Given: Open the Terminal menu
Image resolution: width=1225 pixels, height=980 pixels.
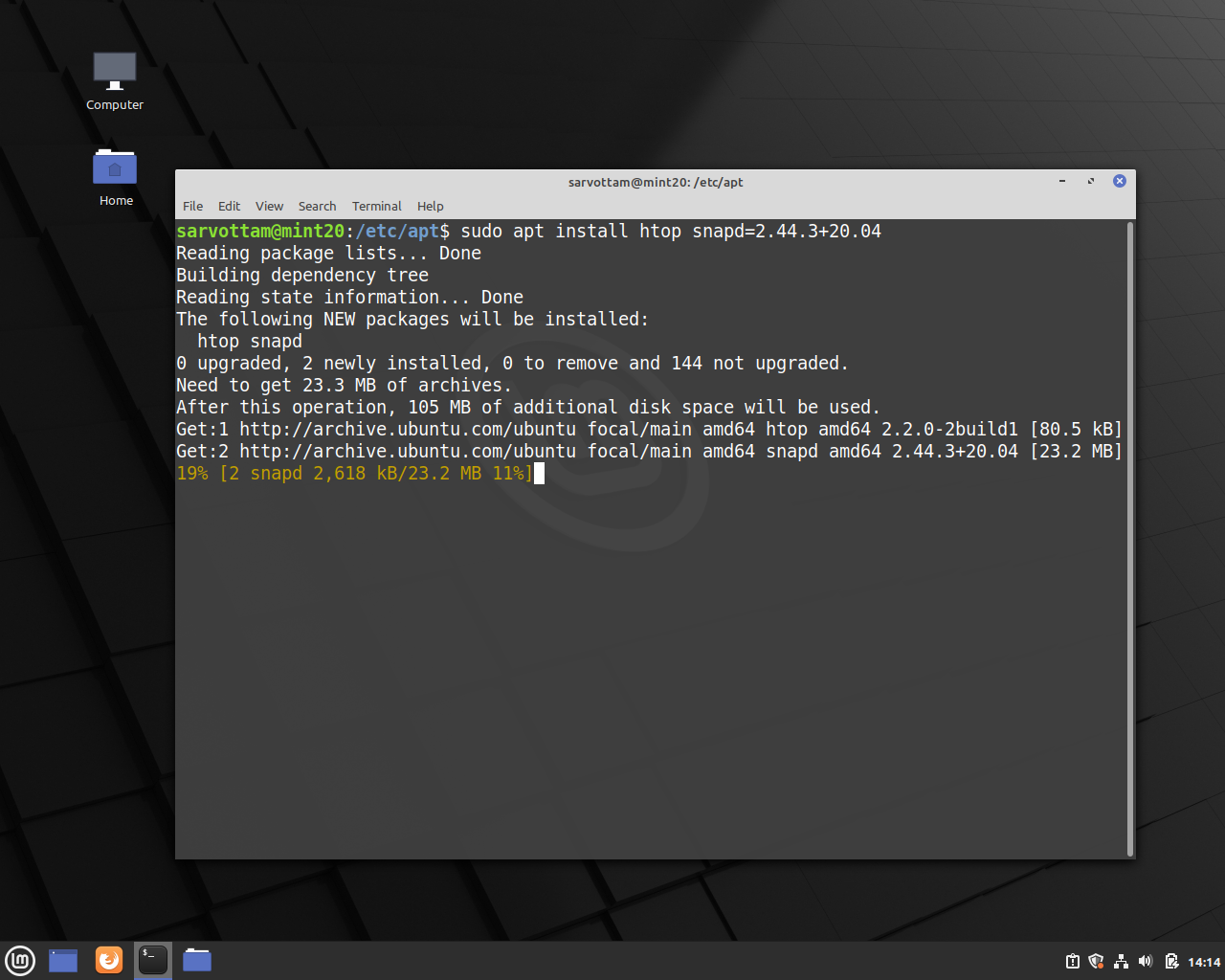Looking at the screenshot, I should tap(376, 206).
